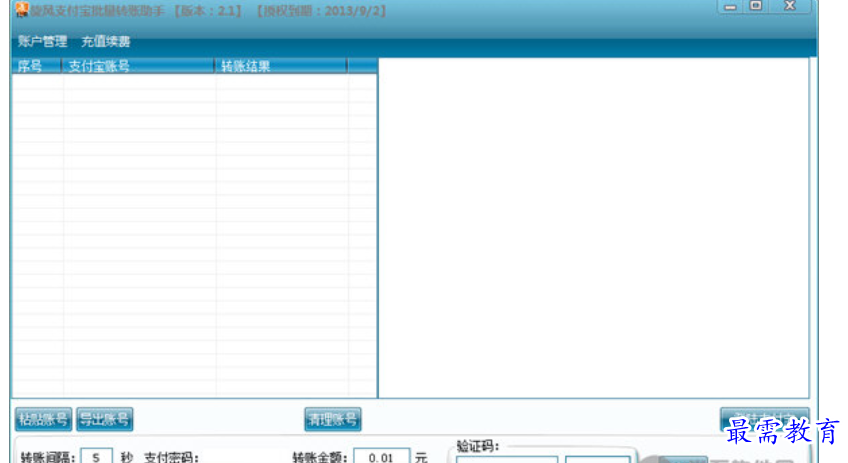The width and height of the screenshot is (848, 463).
Task: Click the app icon in title bar
Action: pos(22,9)
